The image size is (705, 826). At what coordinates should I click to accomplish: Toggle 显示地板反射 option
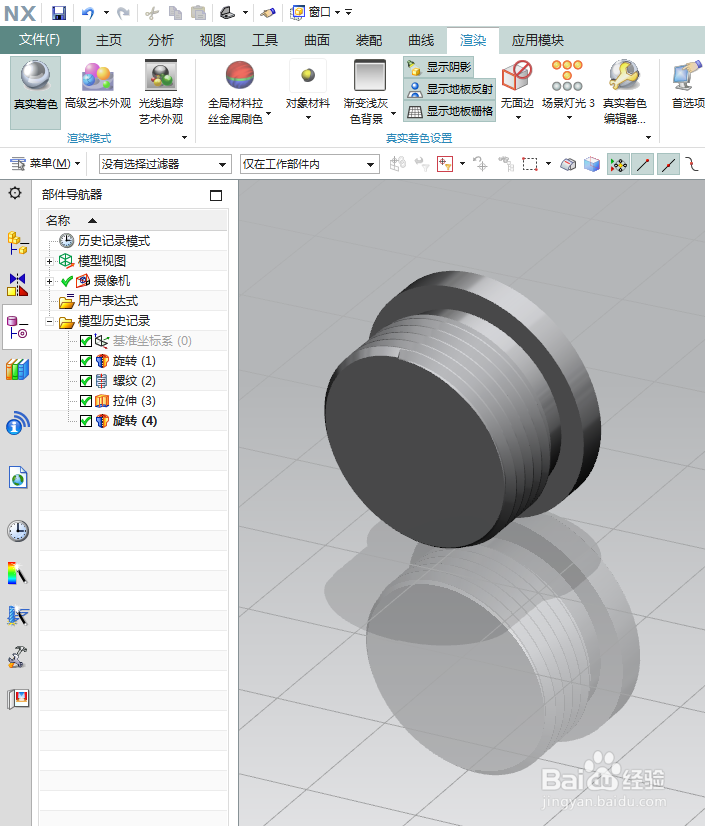point(449,89)
